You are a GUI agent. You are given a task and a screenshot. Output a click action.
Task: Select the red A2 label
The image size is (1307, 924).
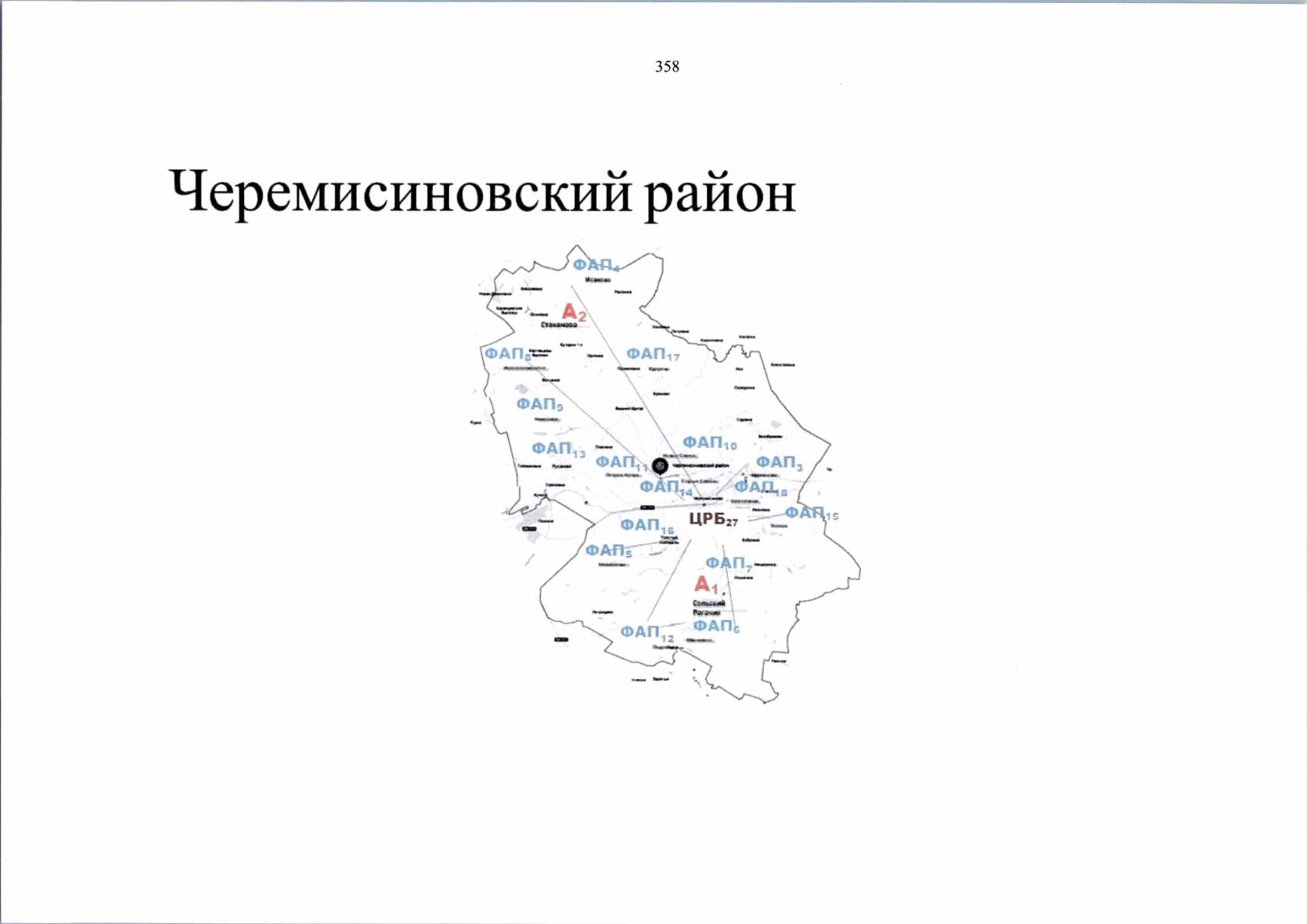point(574,313)
